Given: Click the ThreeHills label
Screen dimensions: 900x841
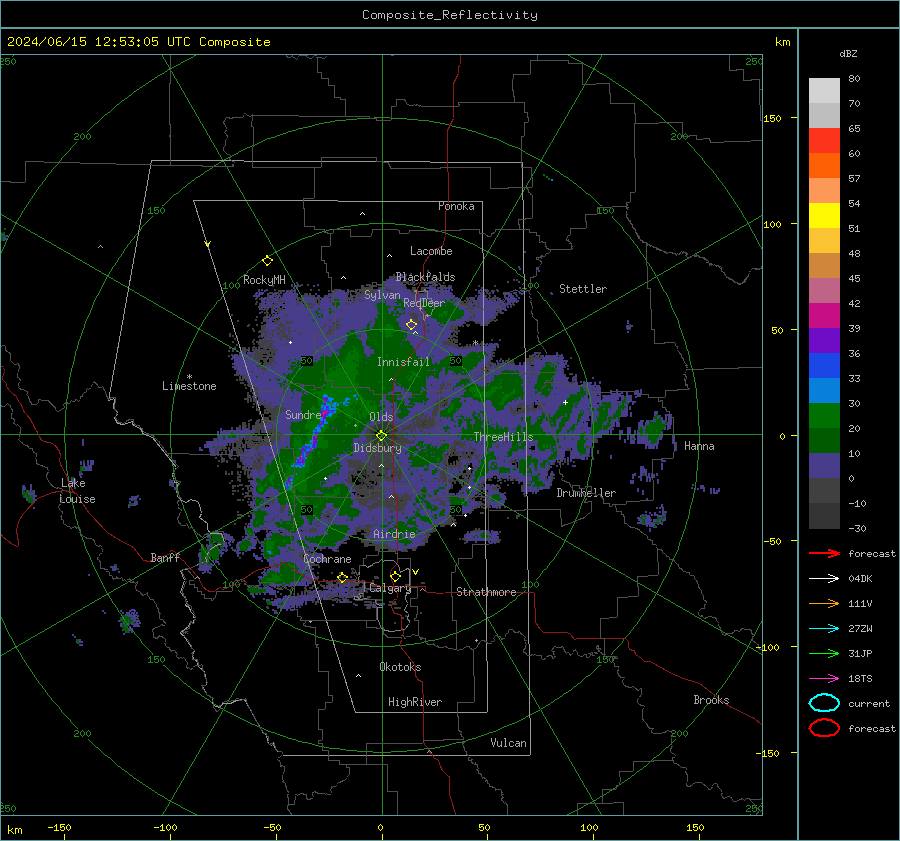Looking at the screenshot, I should [503, 437].
